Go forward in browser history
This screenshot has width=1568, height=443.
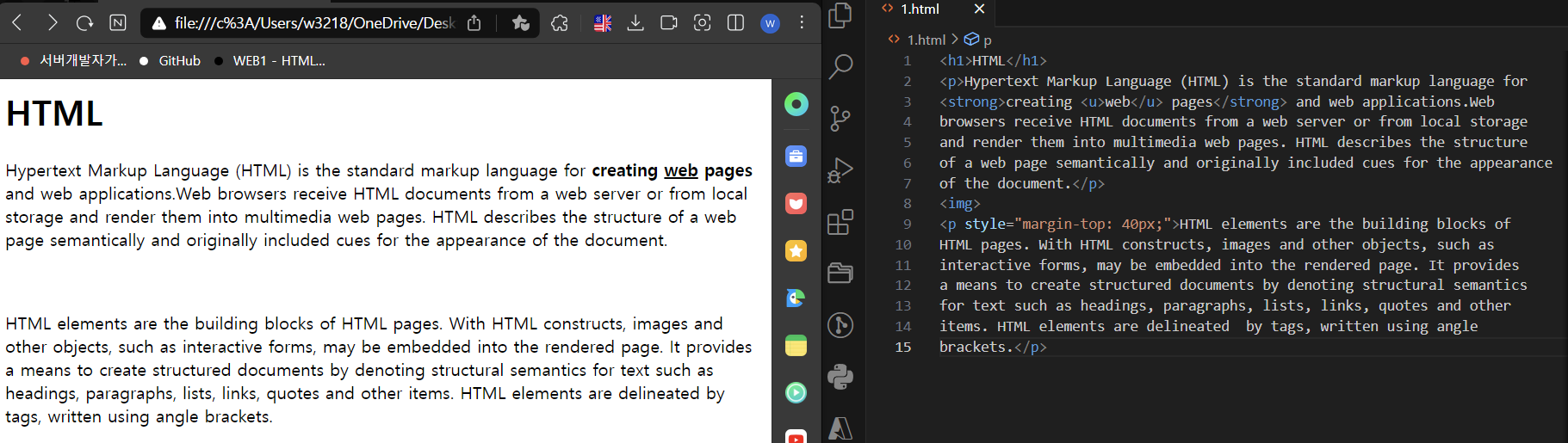coord(52,22)
